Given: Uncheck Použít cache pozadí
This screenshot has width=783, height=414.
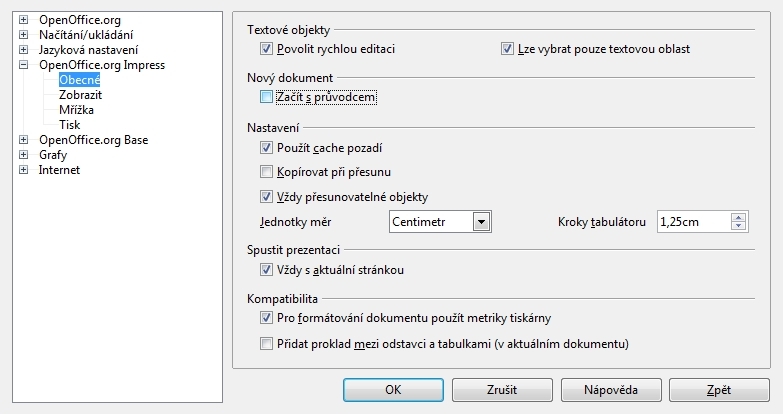Looking at the screenshot, I should 266,147.
